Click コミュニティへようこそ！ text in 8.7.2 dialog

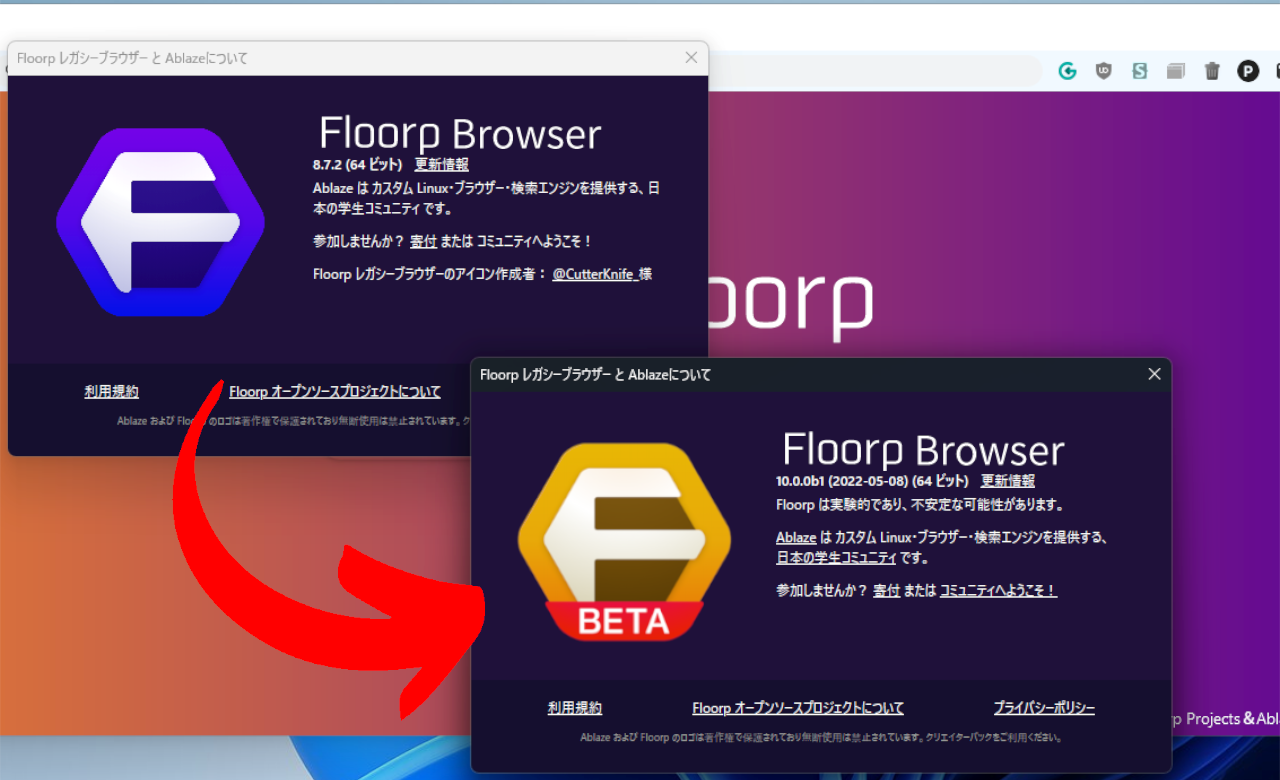coord(535,241)
